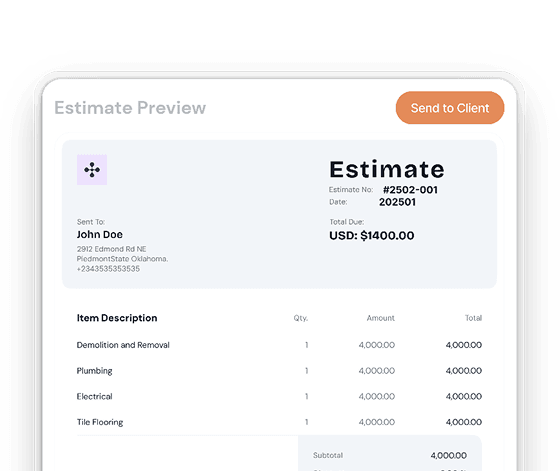560x471 pixels.
Task: Select the Electrical line item
Action: pyautogui.click(x=279, y=396)
